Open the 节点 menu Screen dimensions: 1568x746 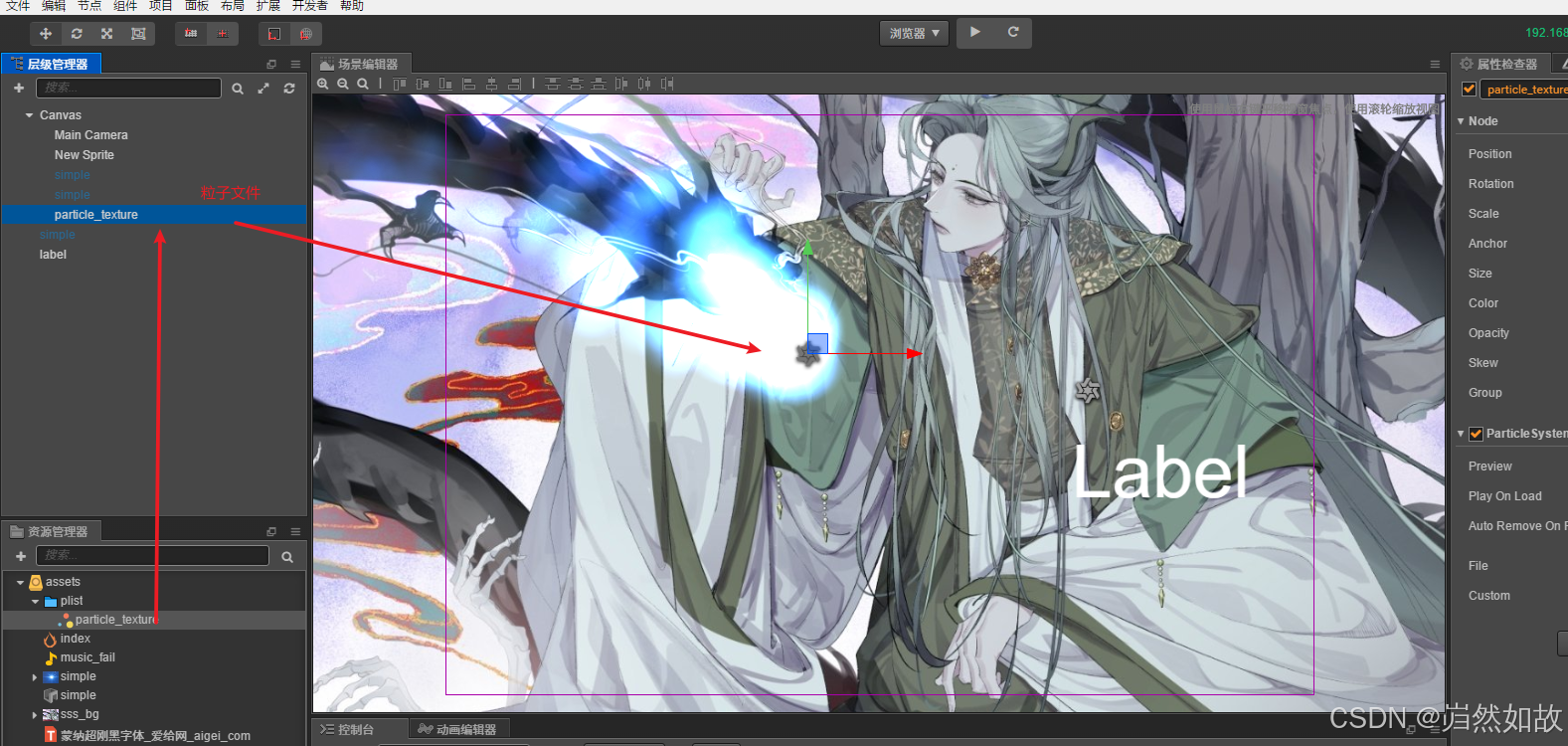pos(89,6)
